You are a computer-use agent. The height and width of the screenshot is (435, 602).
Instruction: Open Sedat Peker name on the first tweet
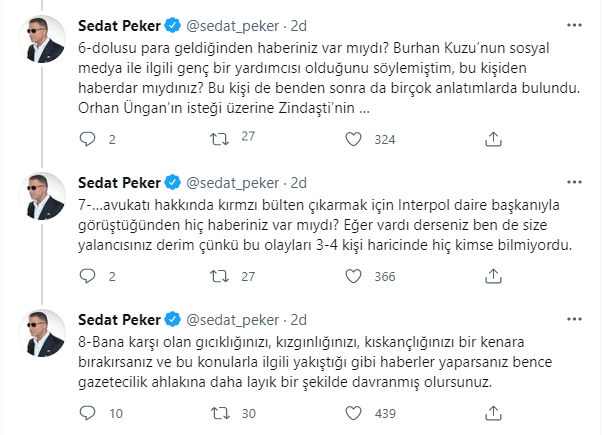119,26
